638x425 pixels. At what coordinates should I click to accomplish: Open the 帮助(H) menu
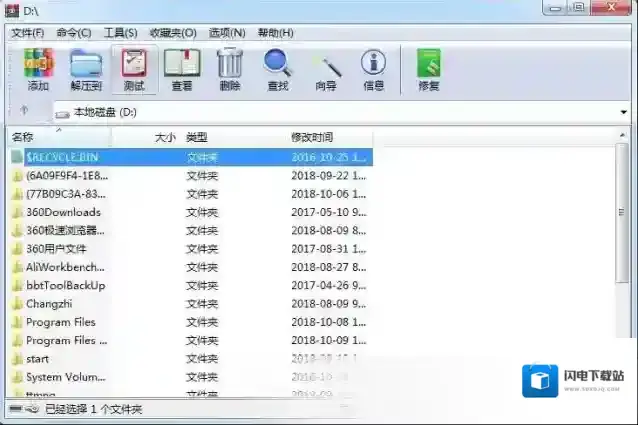[x=275, y=33]
